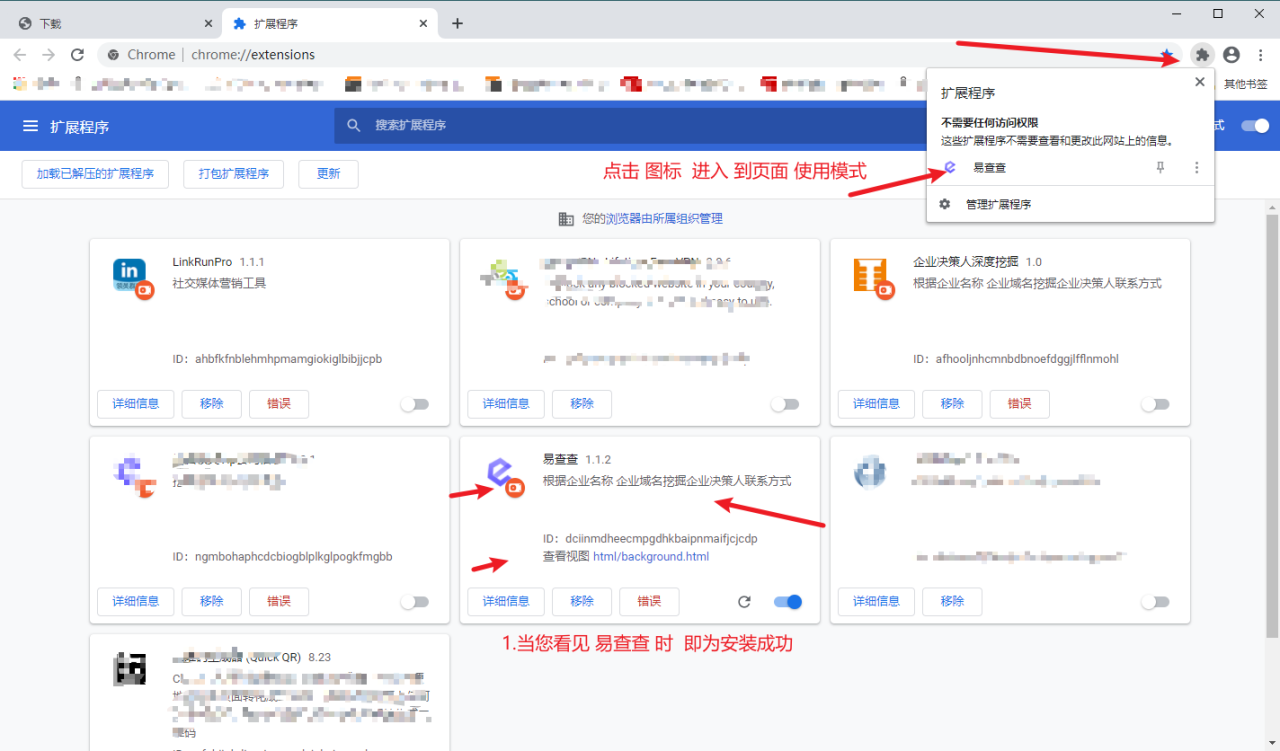The width and height of the screenshot is (1280, 751).
Task: Click the LinkRunPro extension icon
Action: tap(131, 277)
